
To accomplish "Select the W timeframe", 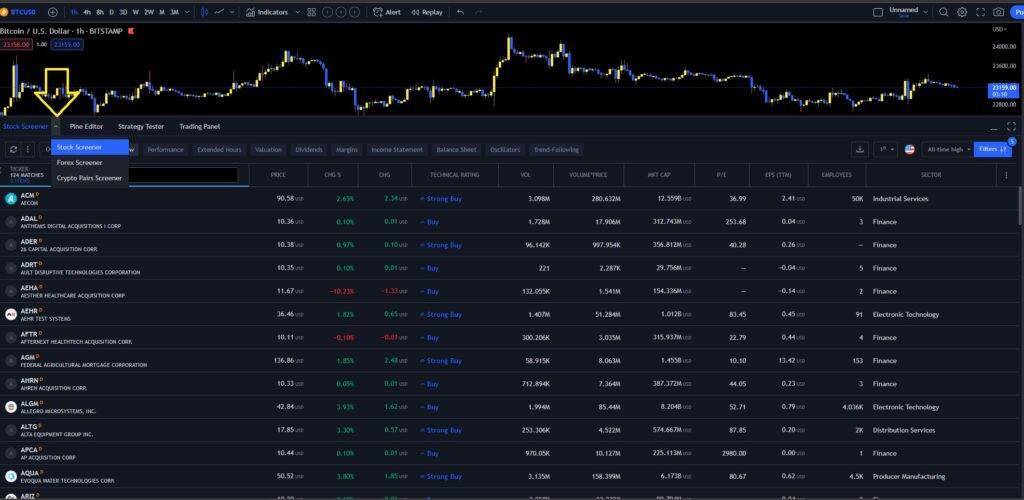I will [135, 12].
